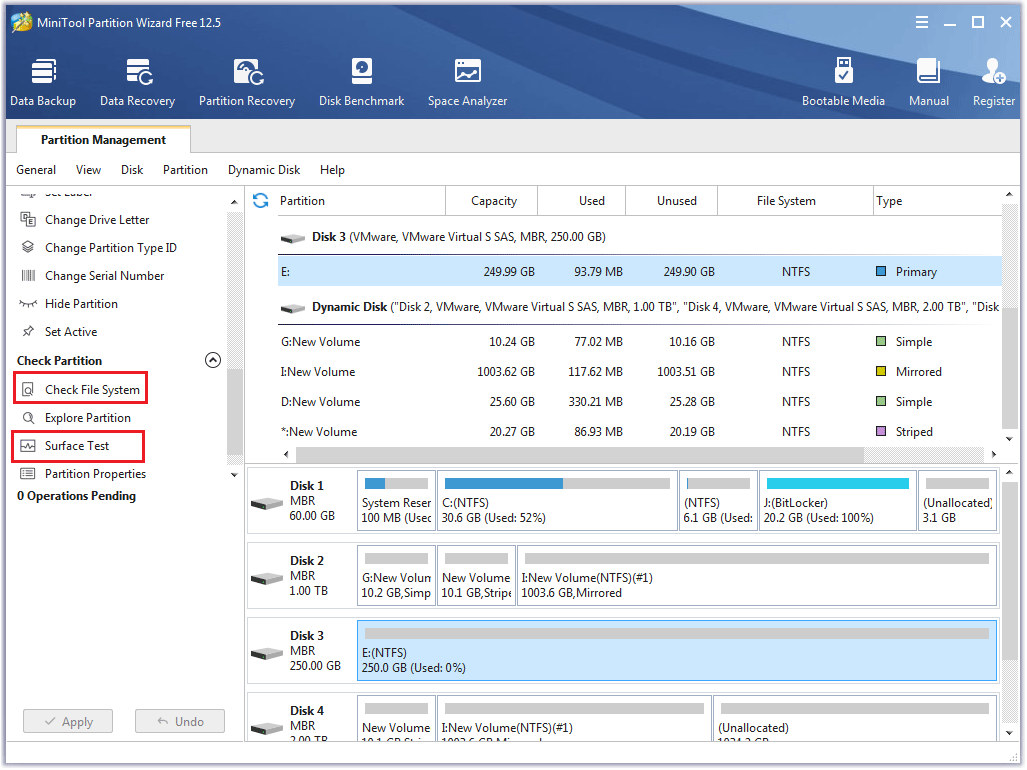Image resolution: width=1027 pixels, height=770 pixels.
Task: Click sidebar scroll down arrow
Action: pos(234,475)
